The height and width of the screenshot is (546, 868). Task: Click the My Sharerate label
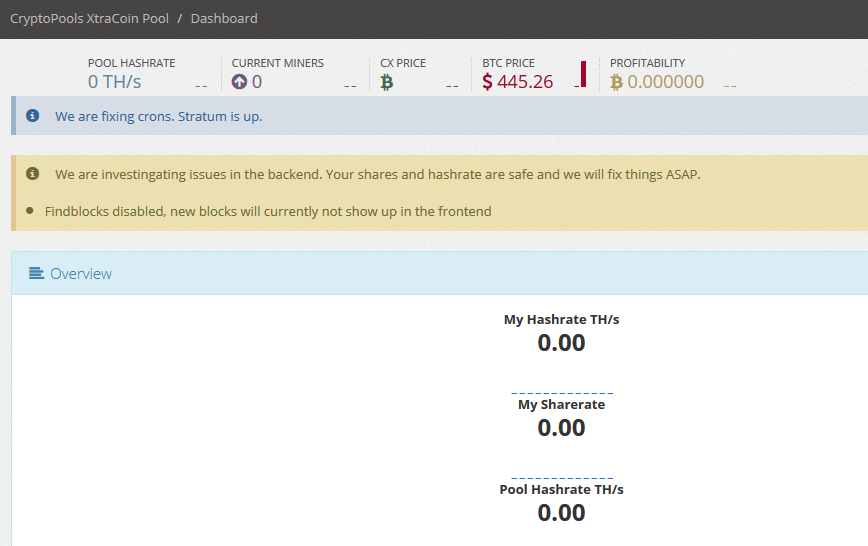tap(561, 404)
